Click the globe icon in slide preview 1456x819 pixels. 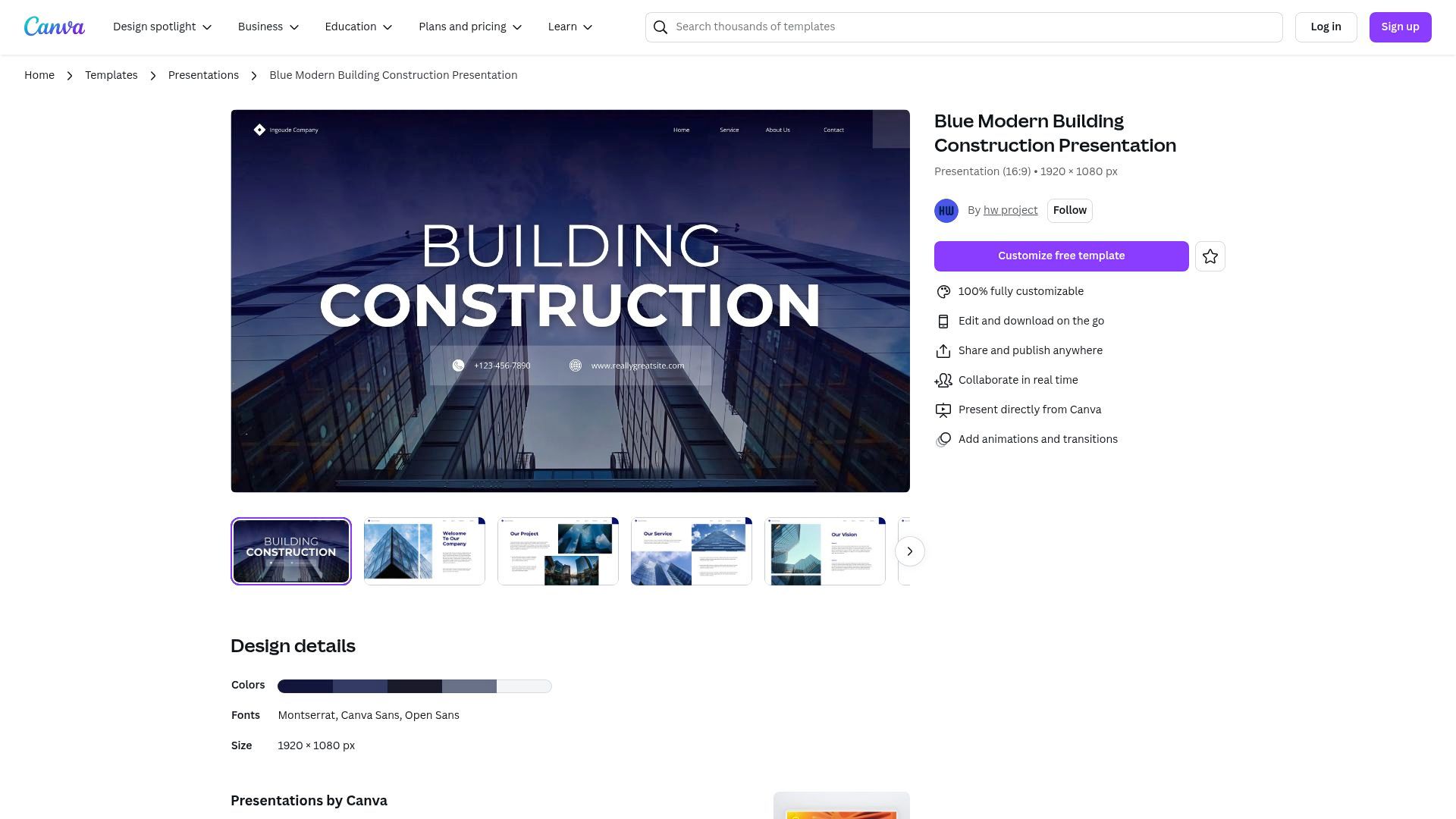point(576,366)
